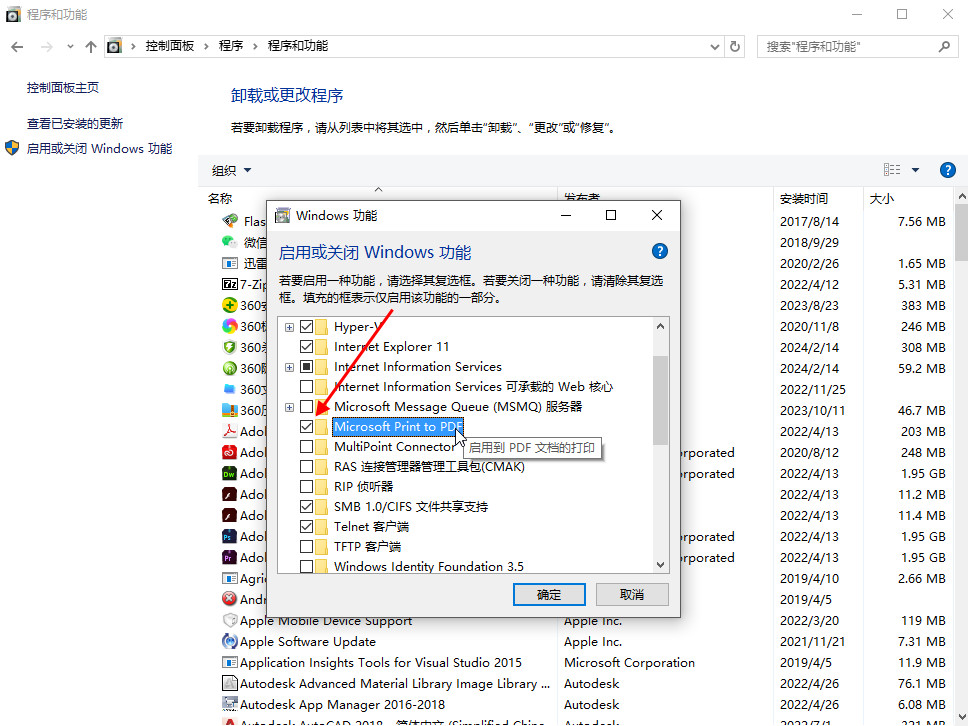Image resolution: width=968 pixels, height=726 pixels.
Task: Select the Adobe Dreamweaver Dw icon
Action: pyautogui.click(x=230, y=473)
